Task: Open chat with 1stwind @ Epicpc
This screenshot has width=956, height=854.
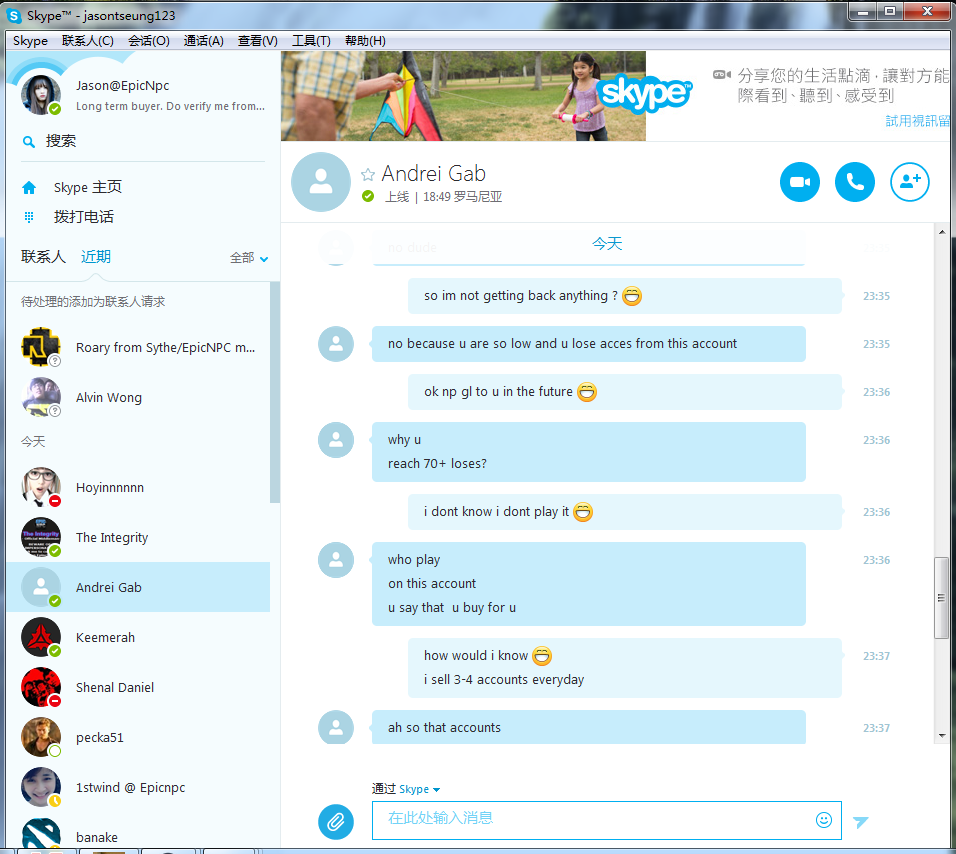Action: (138, 787)
